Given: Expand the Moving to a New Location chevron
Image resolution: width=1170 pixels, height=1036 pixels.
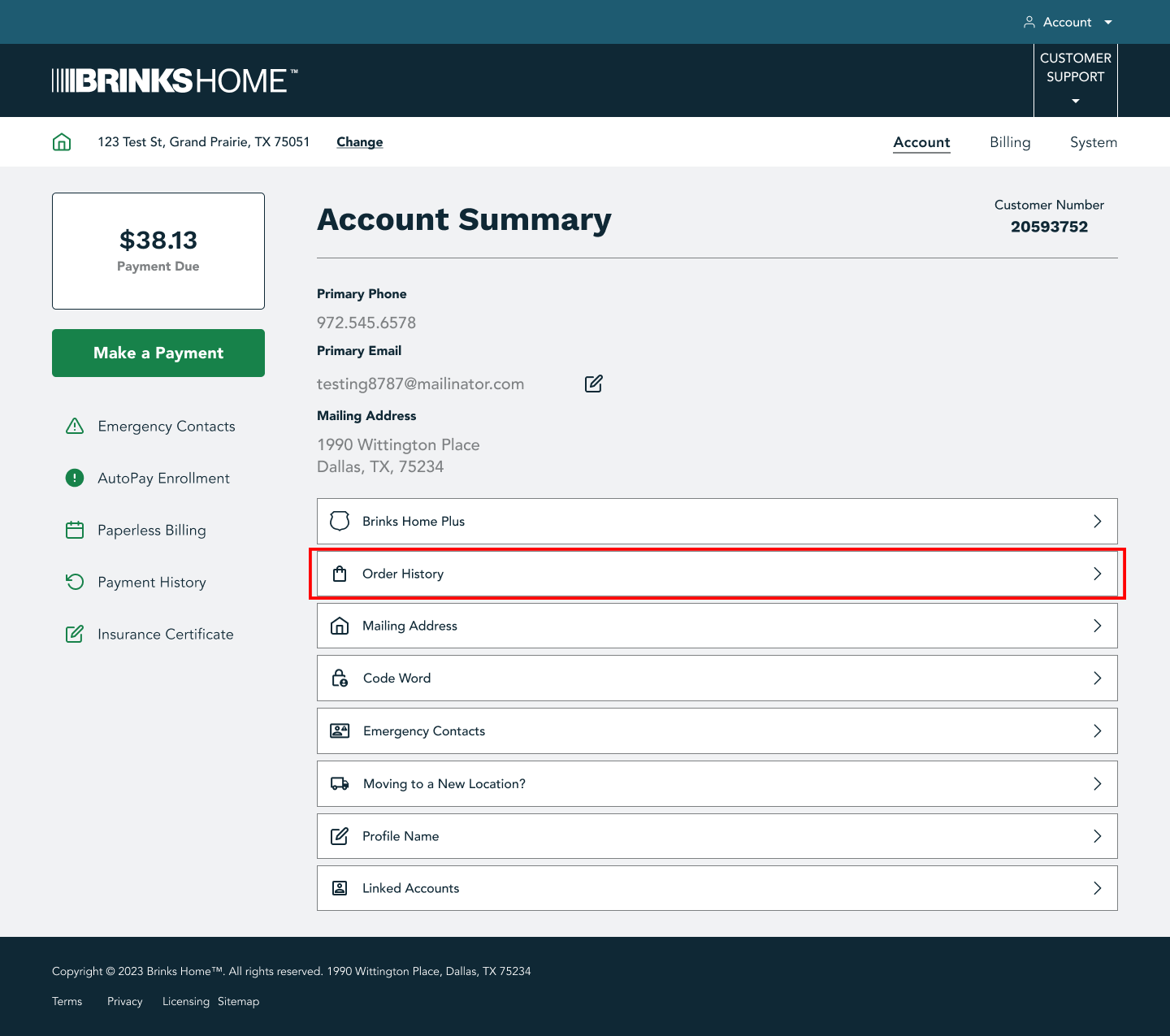Looking at the screenshot, I should (x=1098, y=783).
